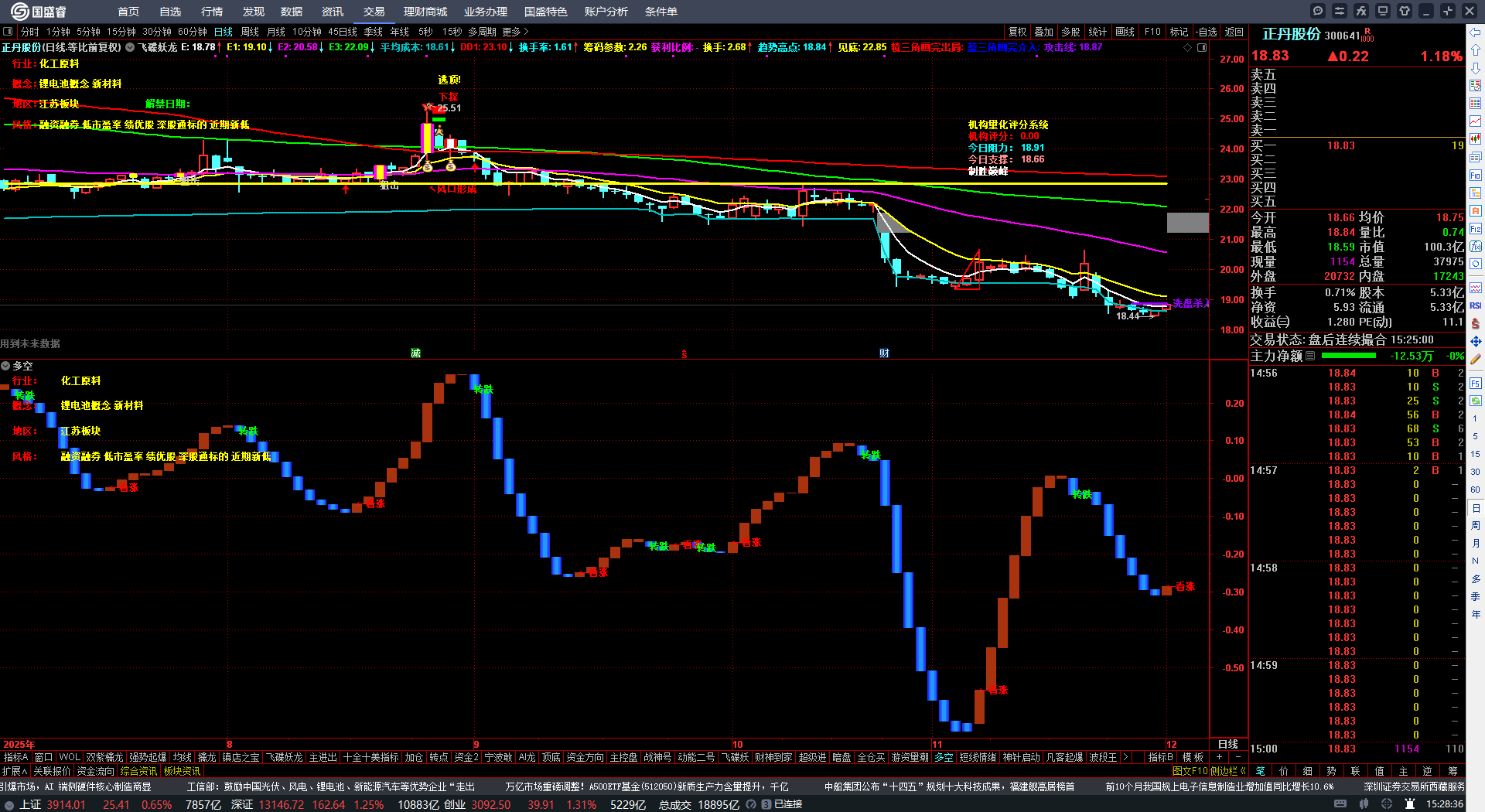Click the stock name 正丹股份

(1292, 34)
